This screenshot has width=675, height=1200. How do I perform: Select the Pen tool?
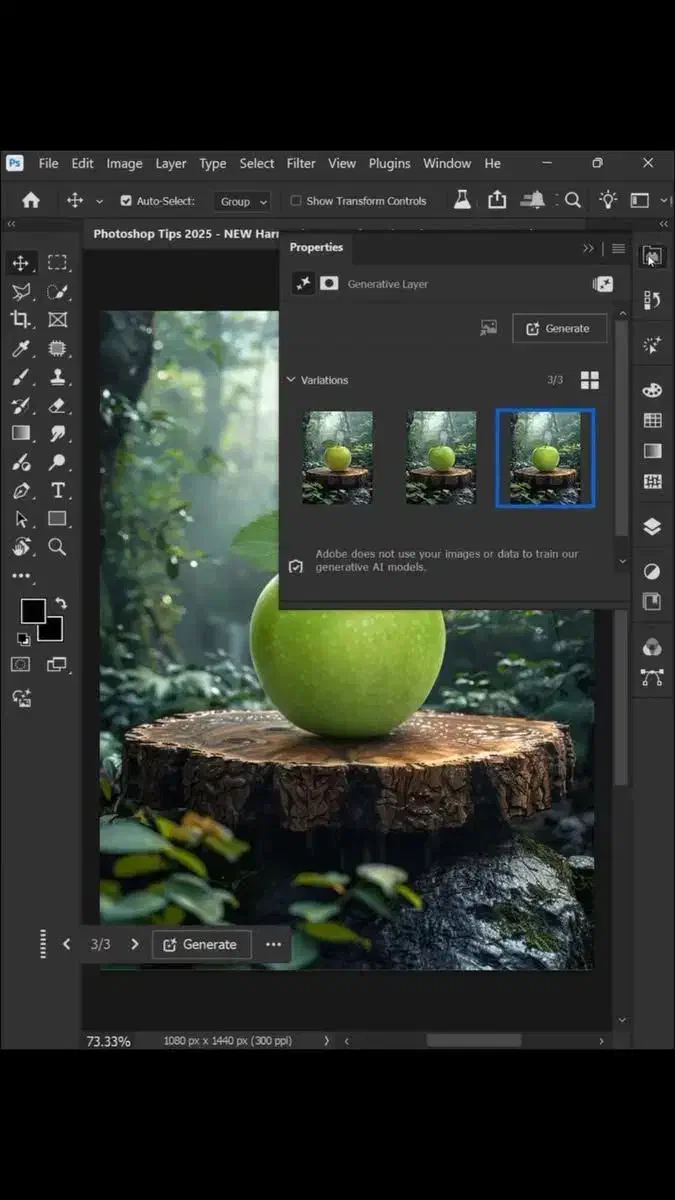click(20, 490)
